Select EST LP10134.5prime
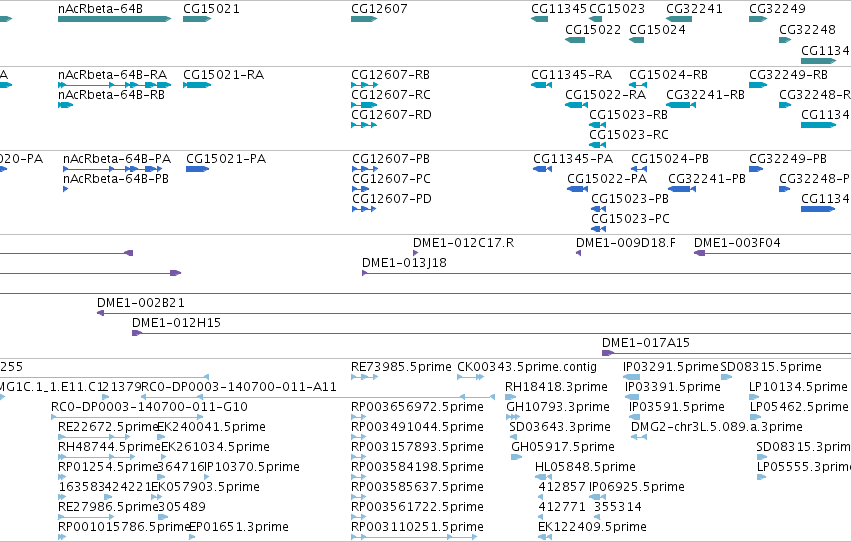This screenshot has width=851, height=542. (754, 397)
